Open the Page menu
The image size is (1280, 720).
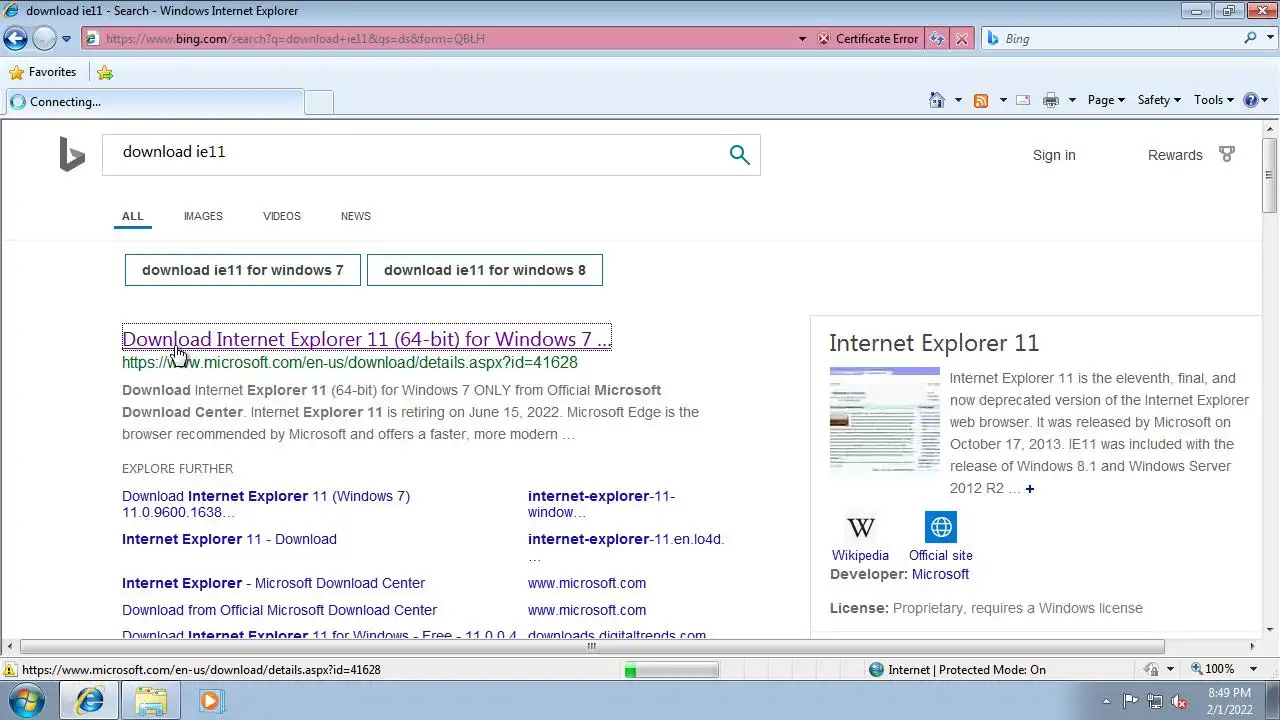tap(1106, 100)
